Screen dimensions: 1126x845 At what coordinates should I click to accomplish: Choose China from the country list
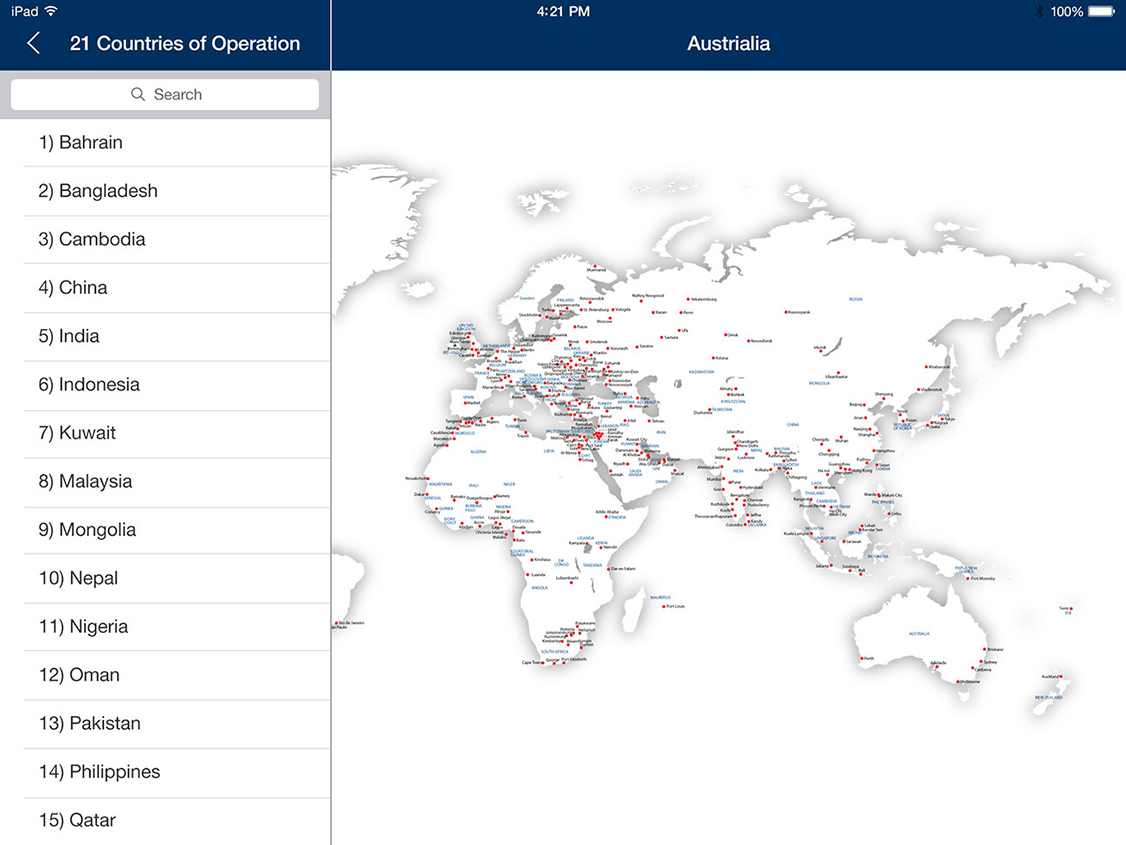165,288
